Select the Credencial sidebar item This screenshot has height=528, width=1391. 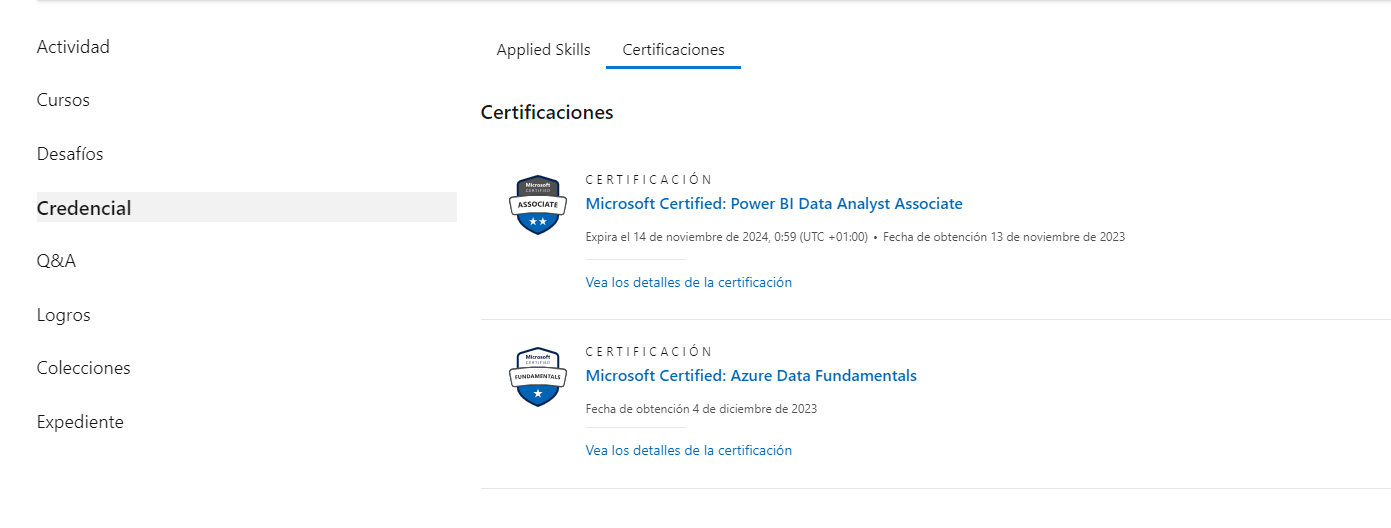coord(247,207)
